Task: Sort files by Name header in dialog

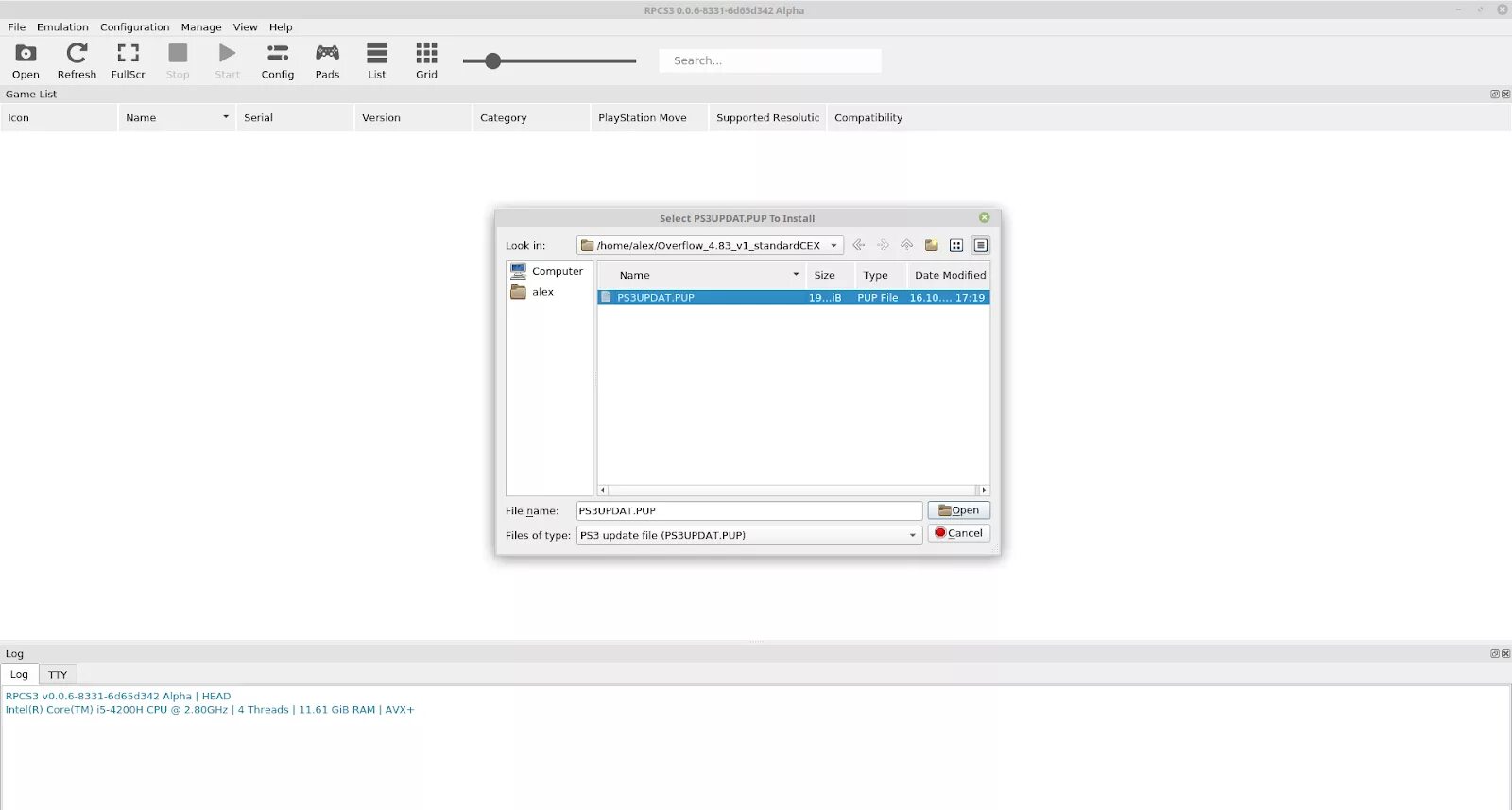Action: (x=702, y=276)
